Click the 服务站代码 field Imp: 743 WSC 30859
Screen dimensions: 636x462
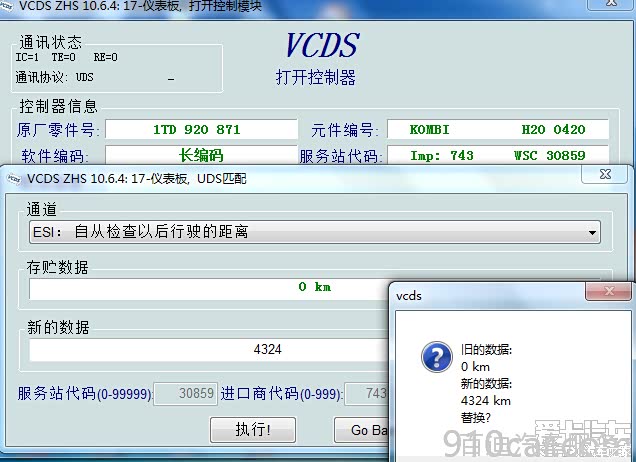click(498, 155)
